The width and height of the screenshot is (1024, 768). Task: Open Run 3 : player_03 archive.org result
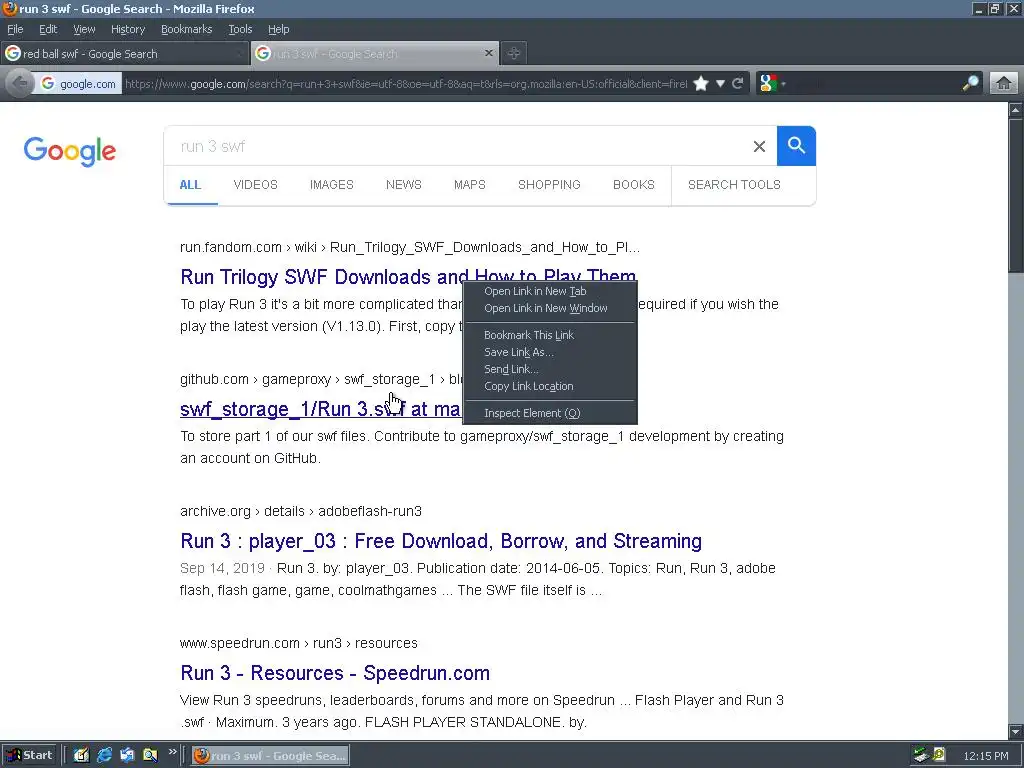[441, 541]
